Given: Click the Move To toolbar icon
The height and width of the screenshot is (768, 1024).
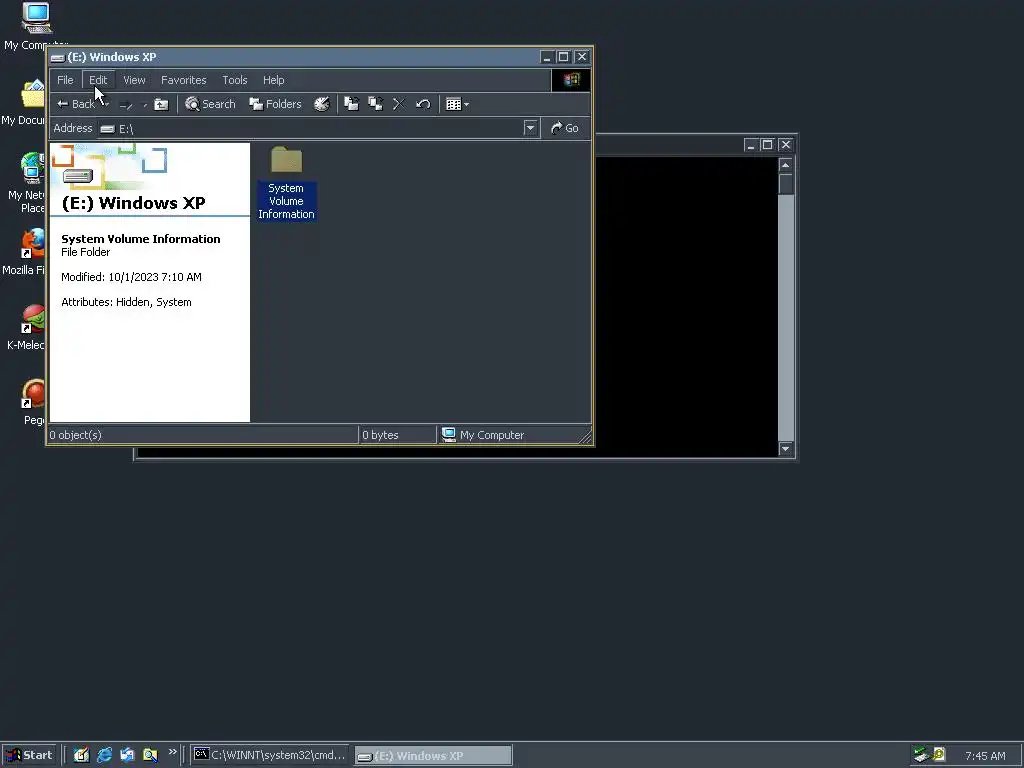Looking at the screenshot, I should point(351,104).
